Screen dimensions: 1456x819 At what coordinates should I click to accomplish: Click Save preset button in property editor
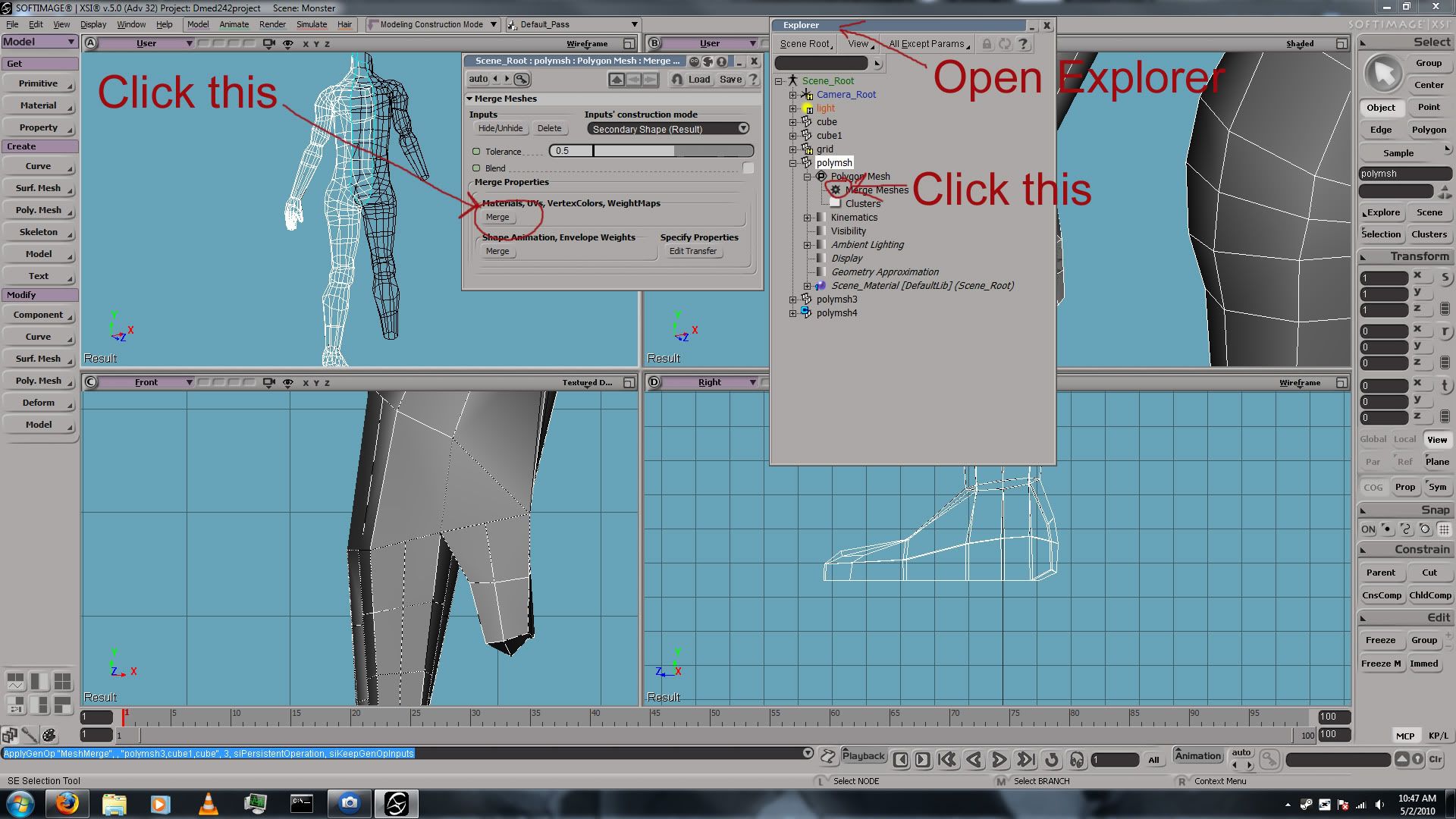pos(730,79)
